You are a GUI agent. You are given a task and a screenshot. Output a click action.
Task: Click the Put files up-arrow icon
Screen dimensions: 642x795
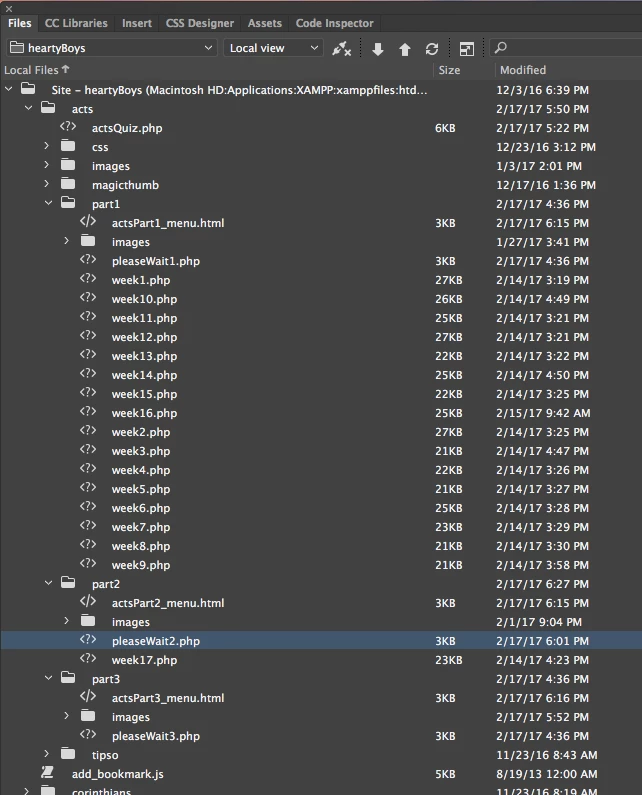(405, 49)
